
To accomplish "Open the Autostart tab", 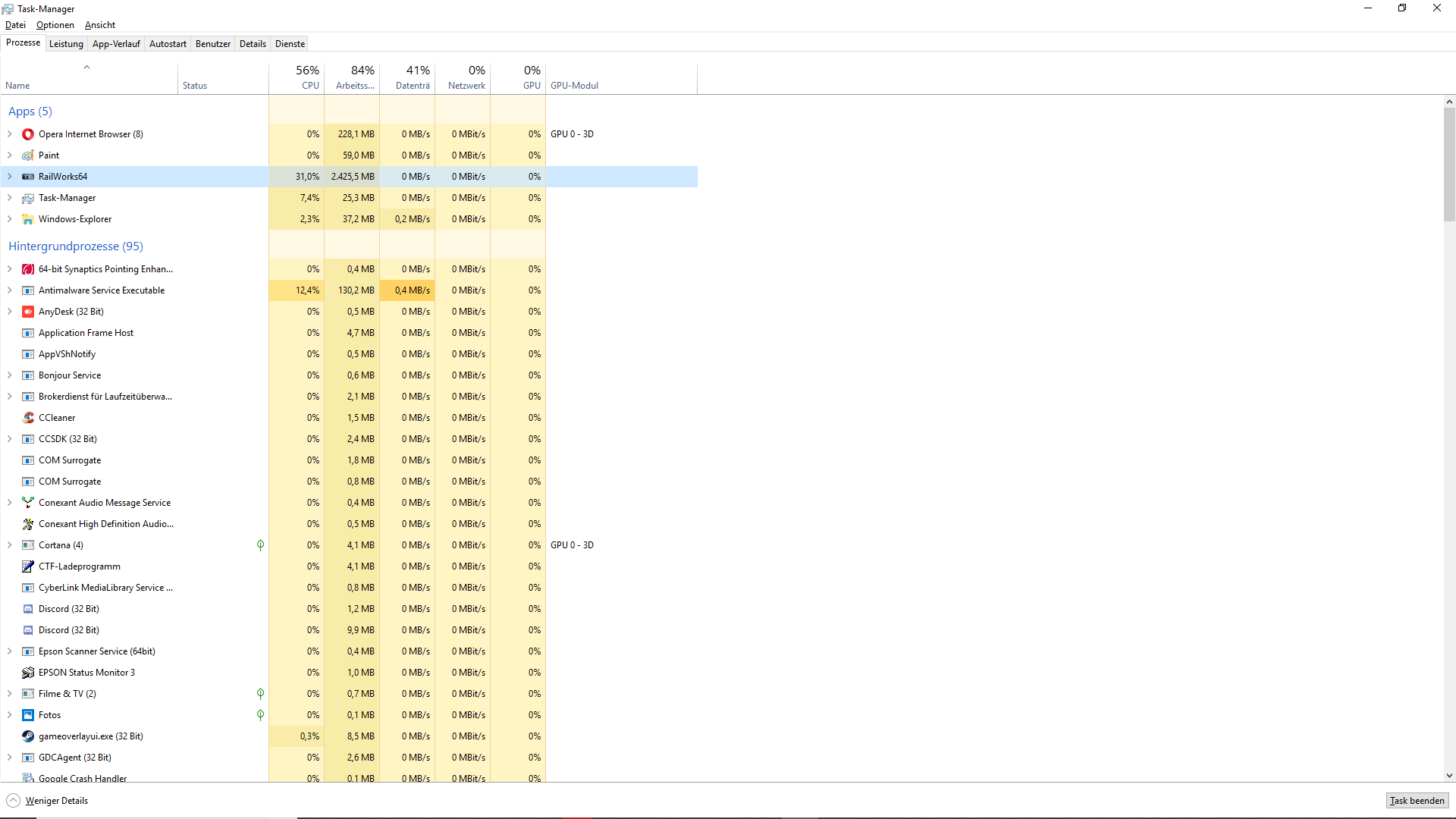I will tap(168, 44).
